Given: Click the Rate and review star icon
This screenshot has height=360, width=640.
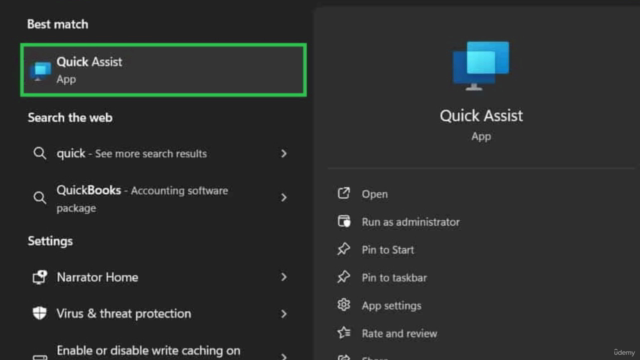Looking at the screenshot, I should (344, 333).
